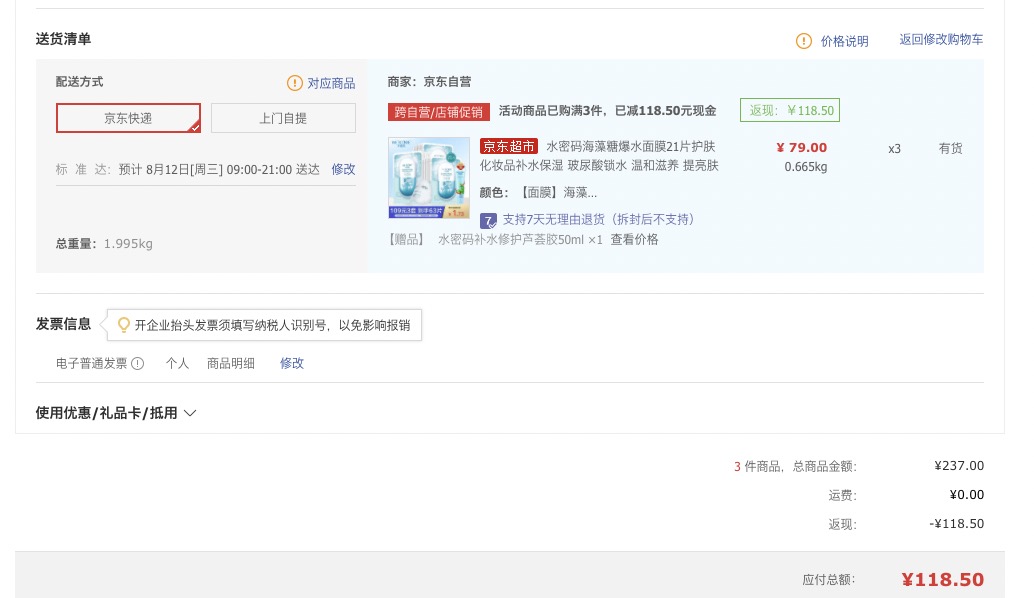The width and height of the screenshot is (1034, 598).
Task: Click the 跨自营/店铺促销 promotion tag
Action: tap(439, 111)
